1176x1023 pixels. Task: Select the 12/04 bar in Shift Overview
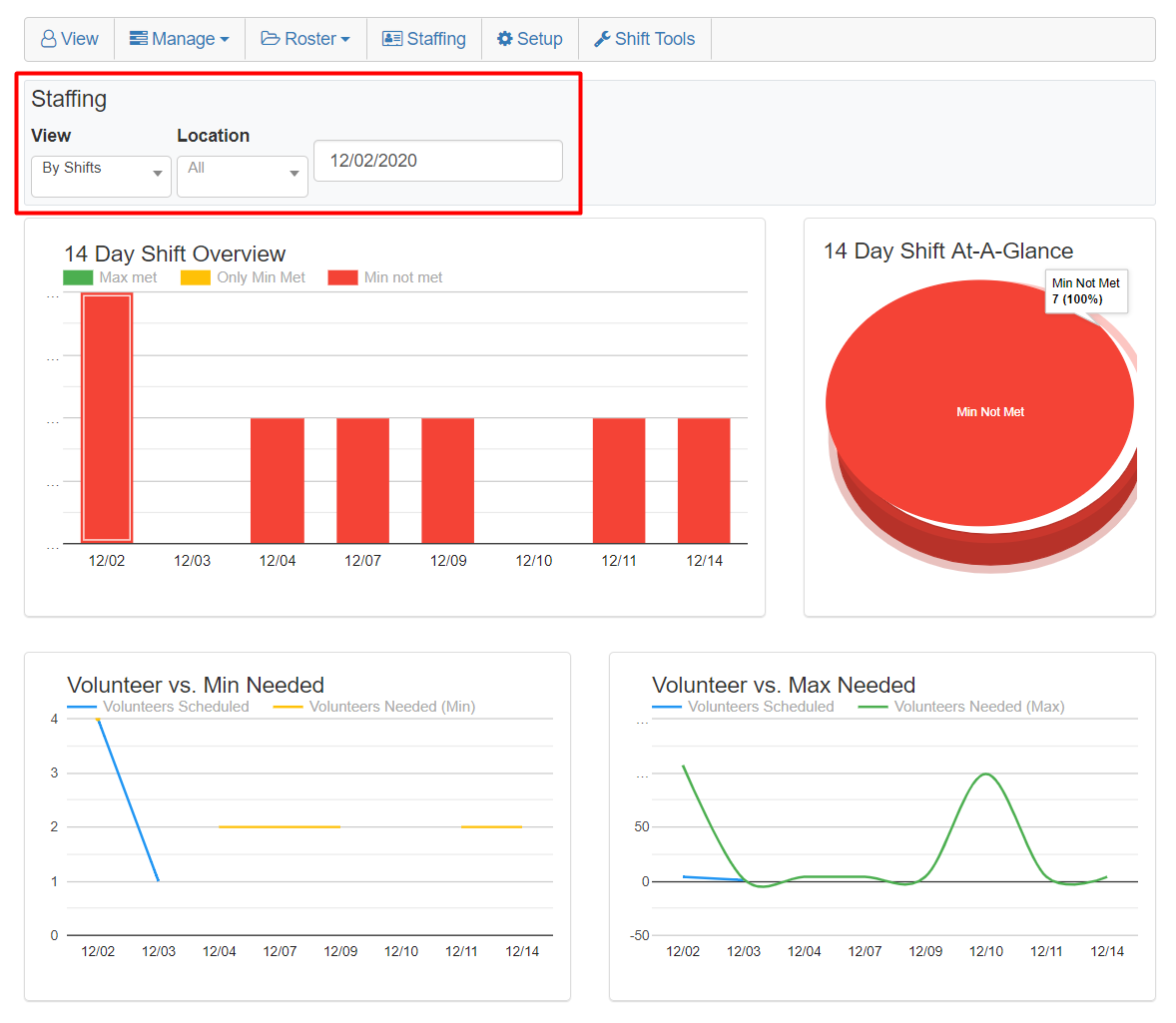(x=278, y=481)
